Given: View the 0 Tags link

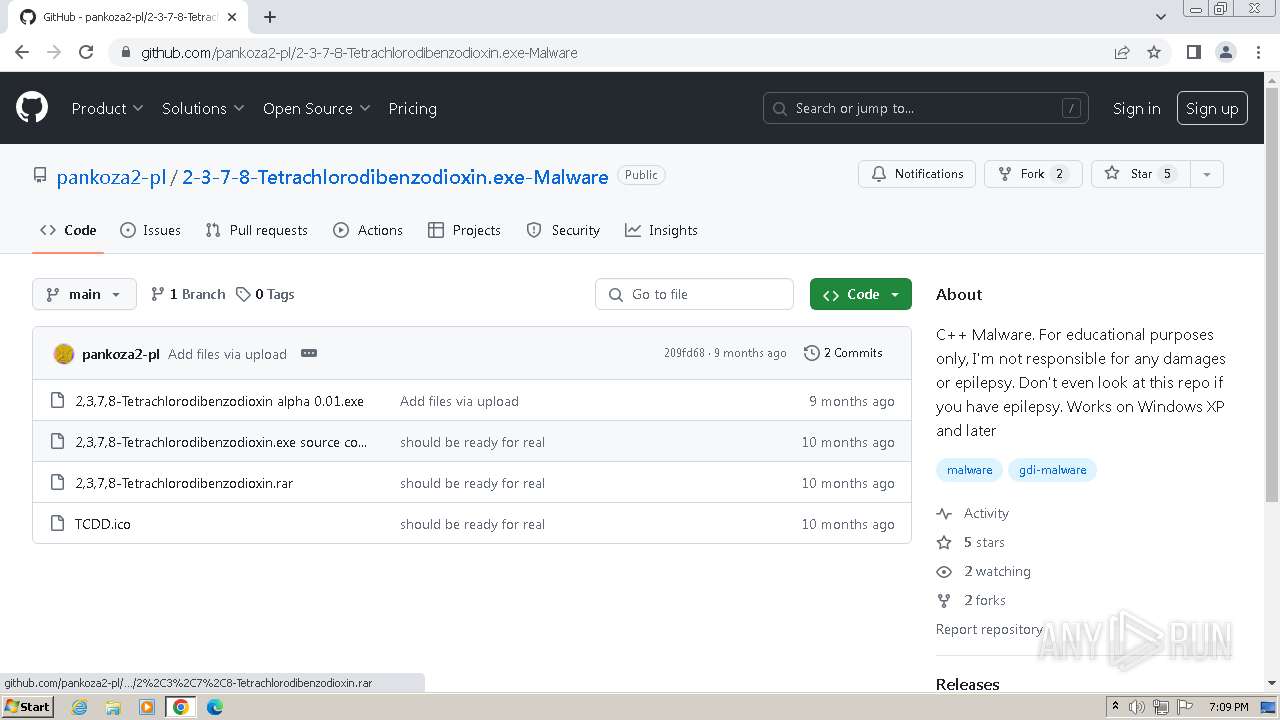Looking at the screenshot, I should (x=265, y=294).
